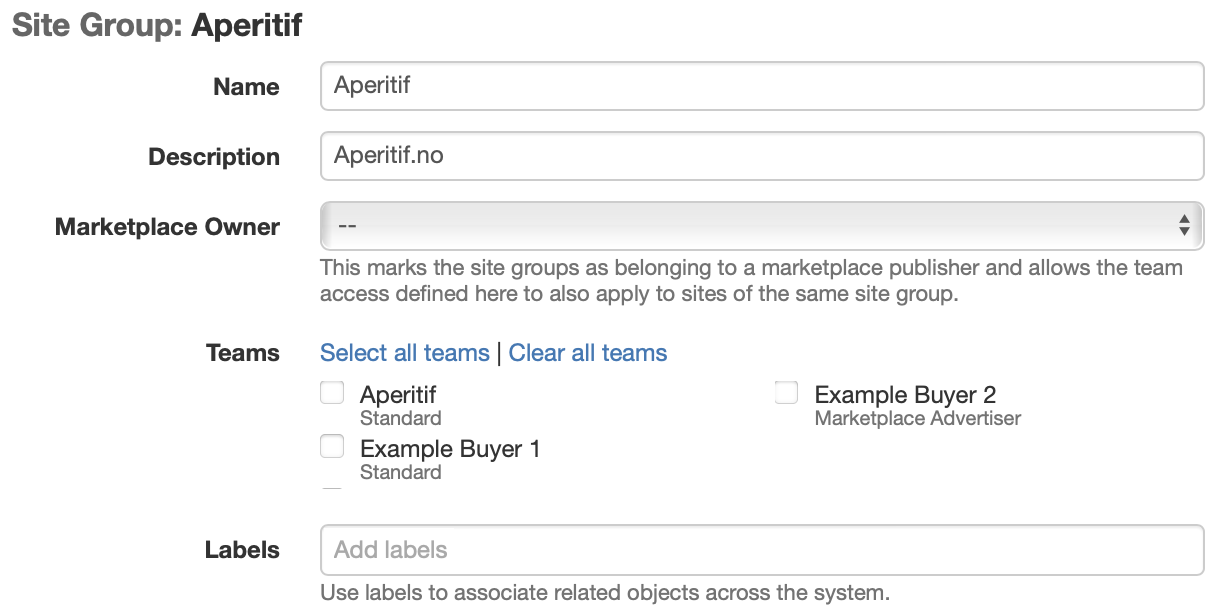1220x610 pixels.
Task: Tick the Example Buyer 2 checkbox
Action: [787, 393]
